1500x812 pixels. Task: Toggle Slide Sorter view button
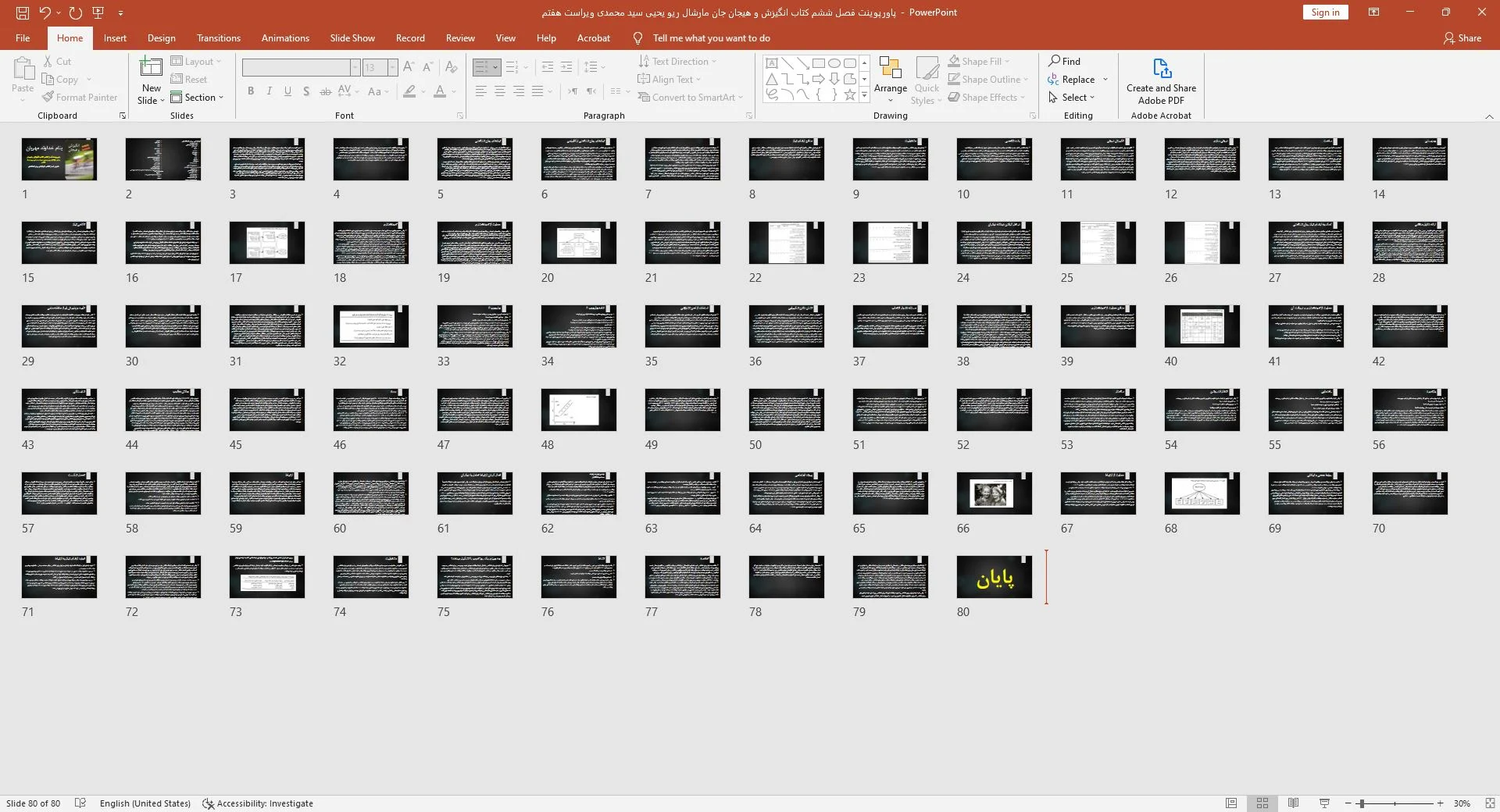coord(1262,803)
